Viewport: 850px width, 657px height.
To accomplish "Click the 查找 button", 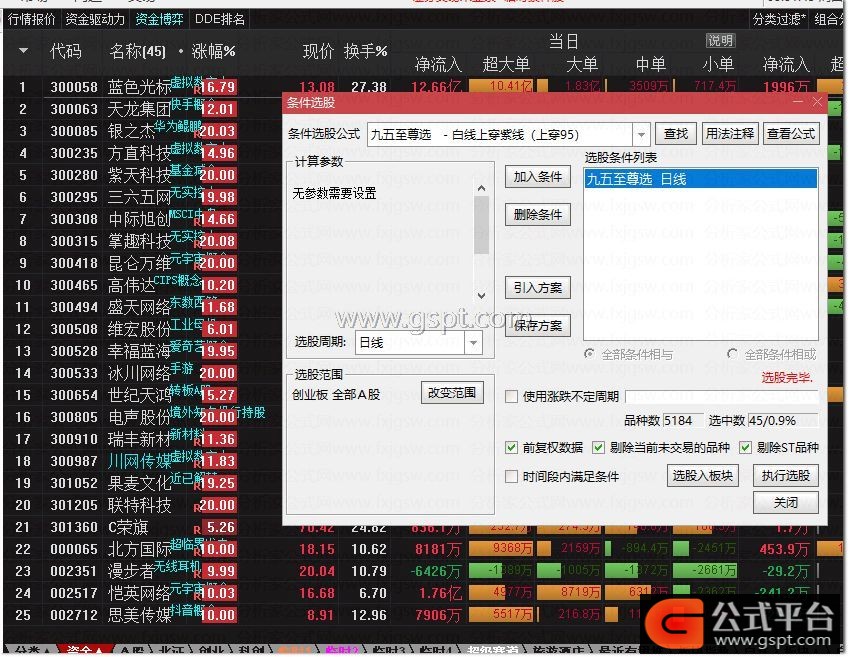I will pos(675,134).
